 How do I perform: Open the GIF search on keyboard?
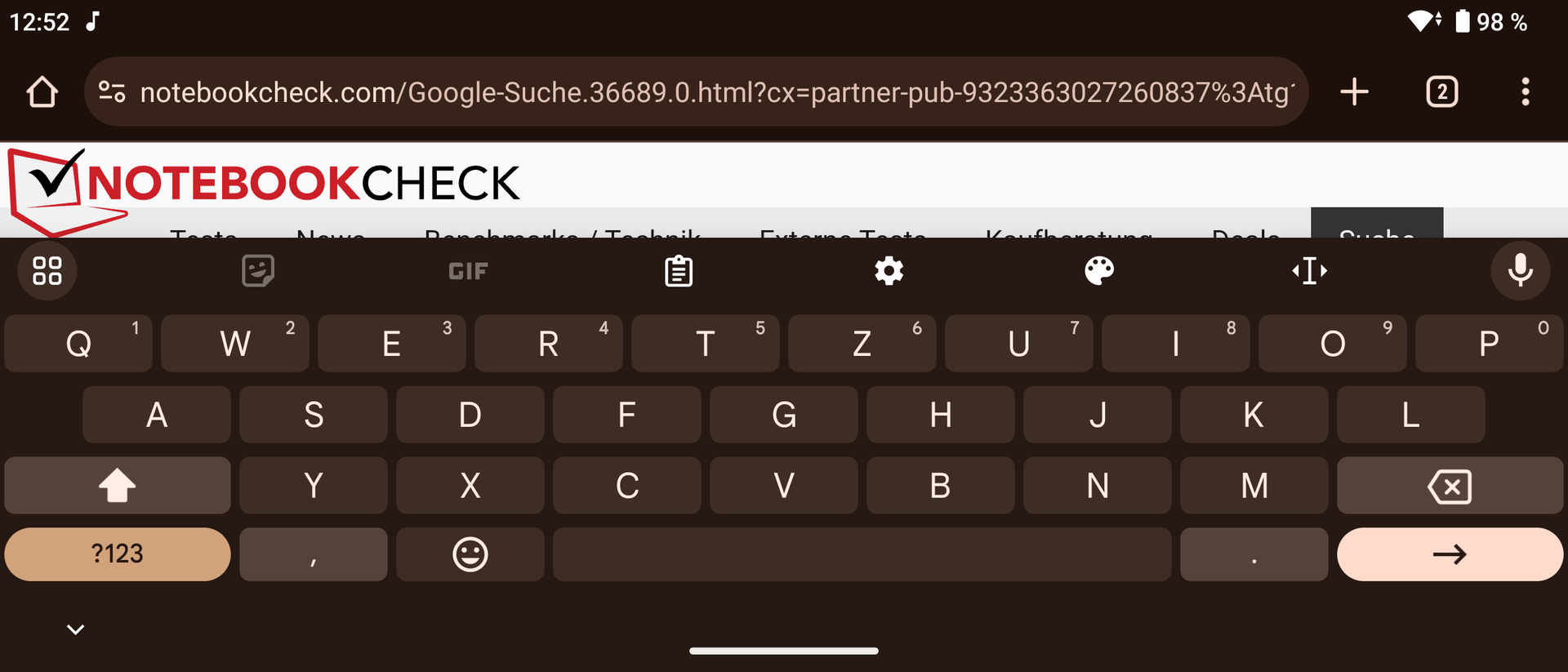click(468, 271)
